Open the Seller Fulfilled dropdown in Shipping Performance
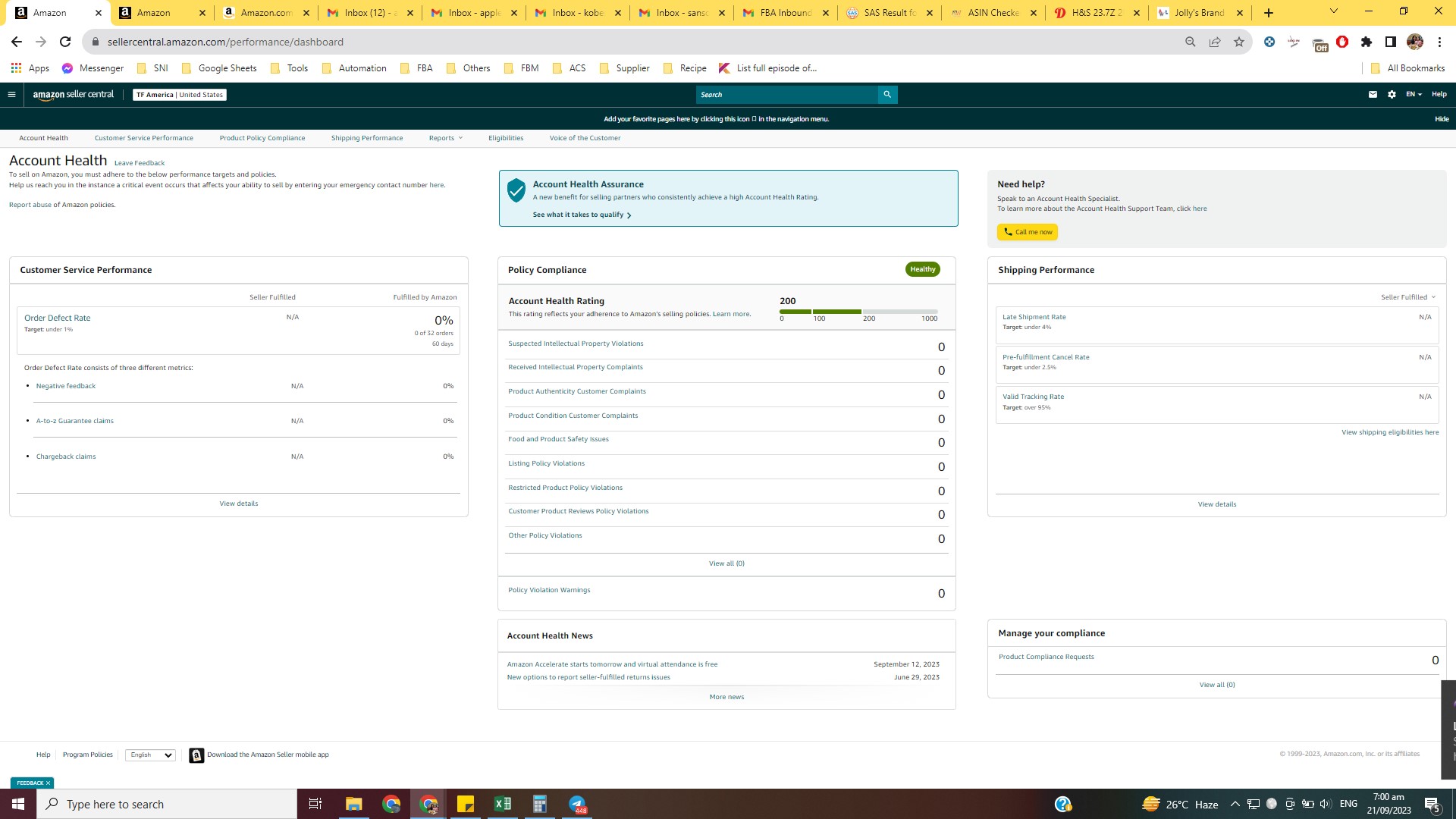Image resolution: width=1456 pixels, height=819 pixels. coord(1408,297)
